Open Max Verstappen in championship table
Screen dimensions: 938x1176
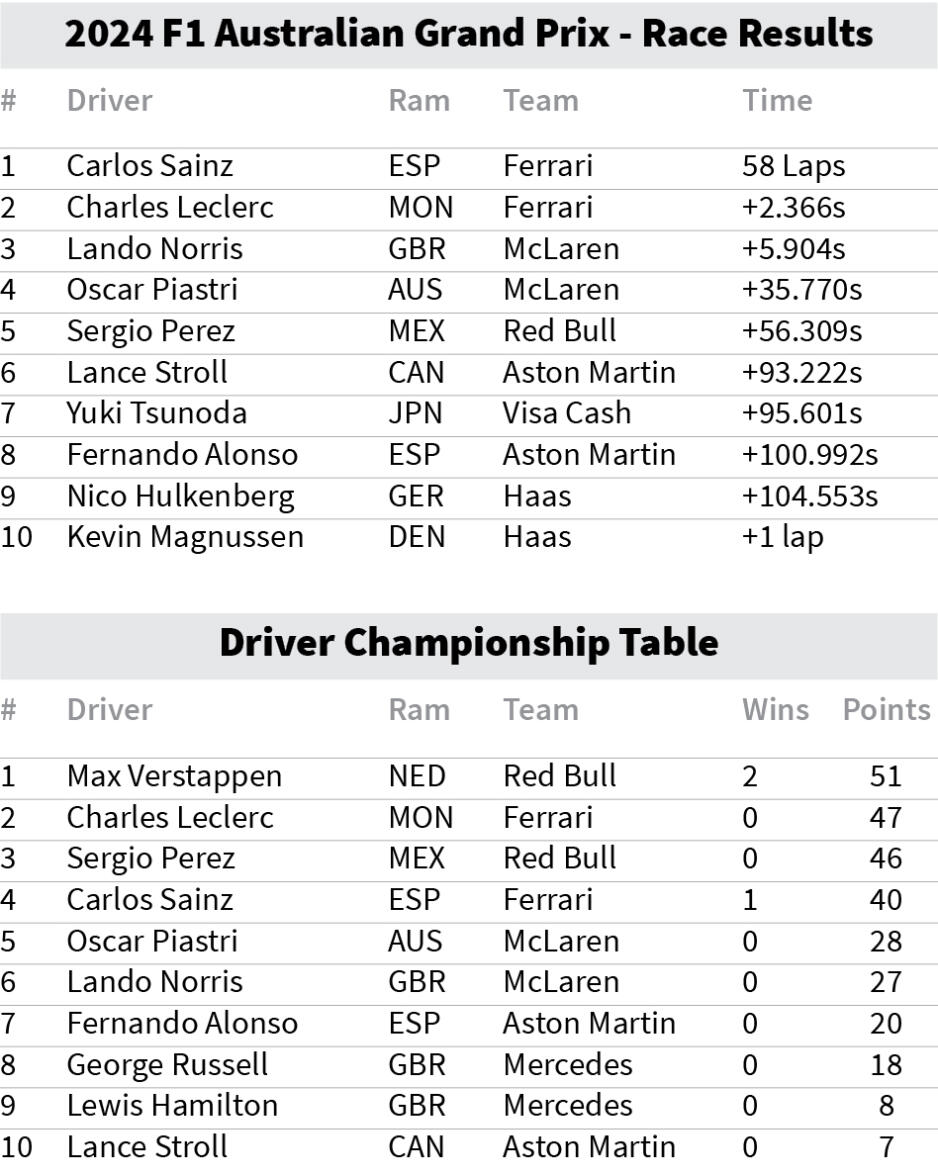click(x=174, y=776)
